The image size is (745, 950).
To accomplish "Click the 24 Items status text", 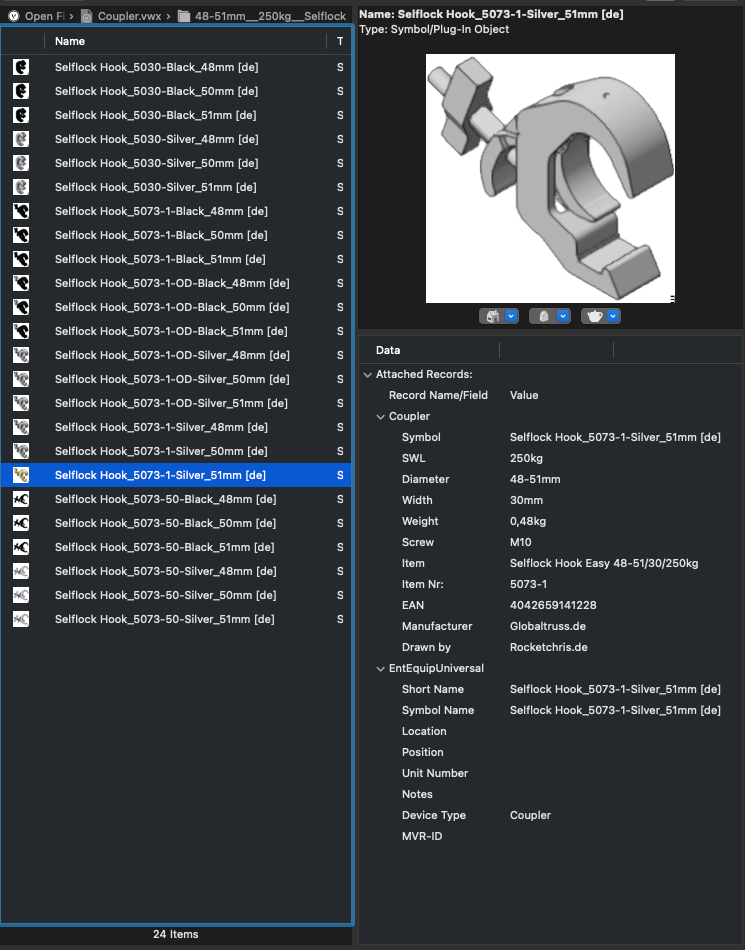I will click(176, 934).
